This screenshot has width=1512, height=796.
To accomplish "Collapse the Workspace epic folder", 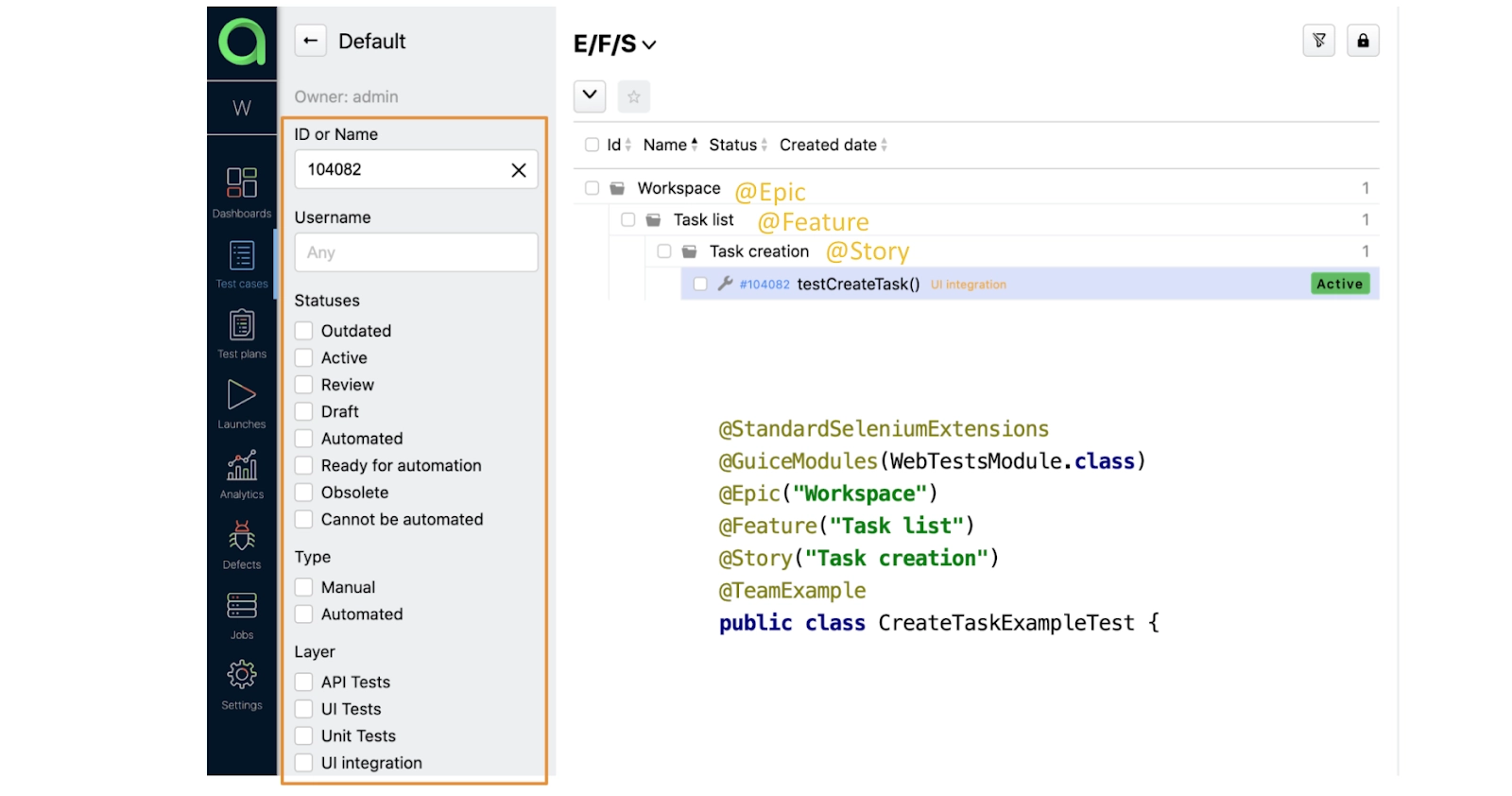I will (x=617, y=188).
